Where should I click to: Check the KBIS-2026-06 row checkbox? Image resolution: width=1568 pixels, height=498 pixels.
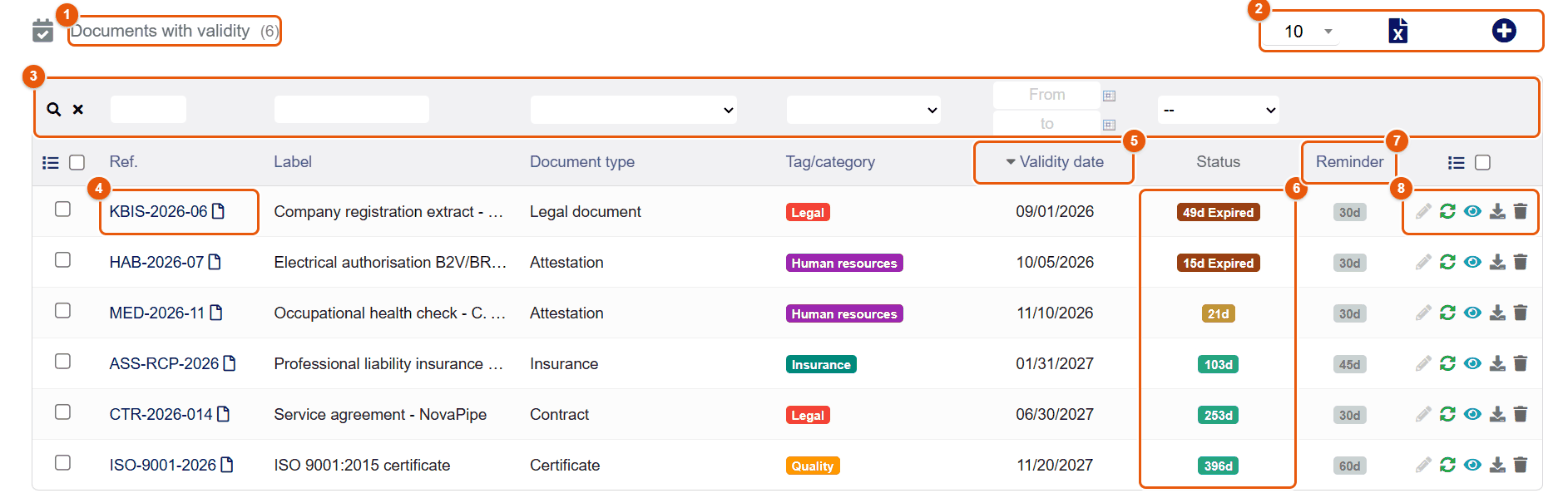(x=62, y=209)
